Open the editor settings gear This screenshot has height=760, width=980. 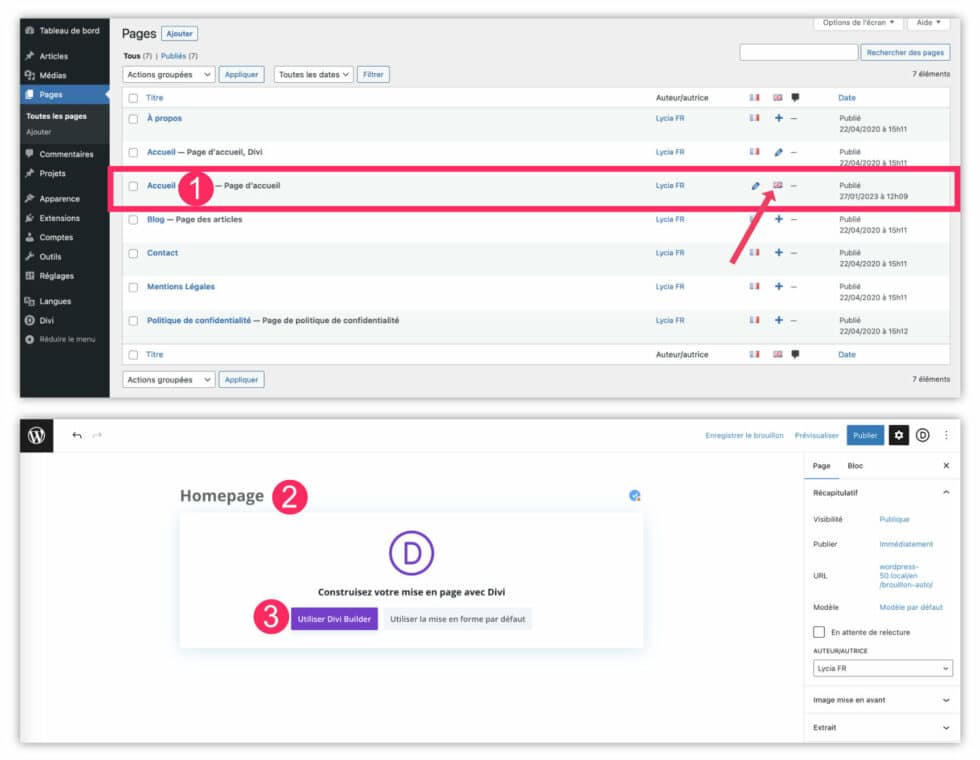coord(899,435)
